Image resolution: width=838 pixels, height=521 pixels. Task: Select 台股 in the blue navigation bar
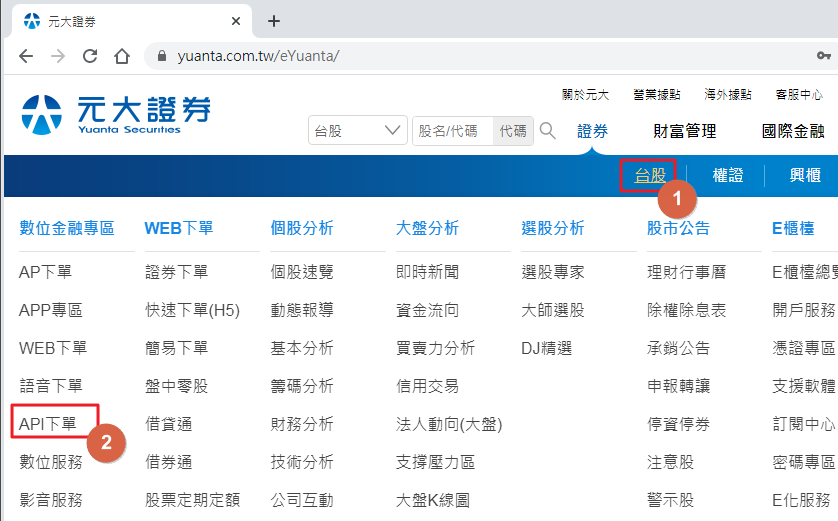[x=650, y=175]
